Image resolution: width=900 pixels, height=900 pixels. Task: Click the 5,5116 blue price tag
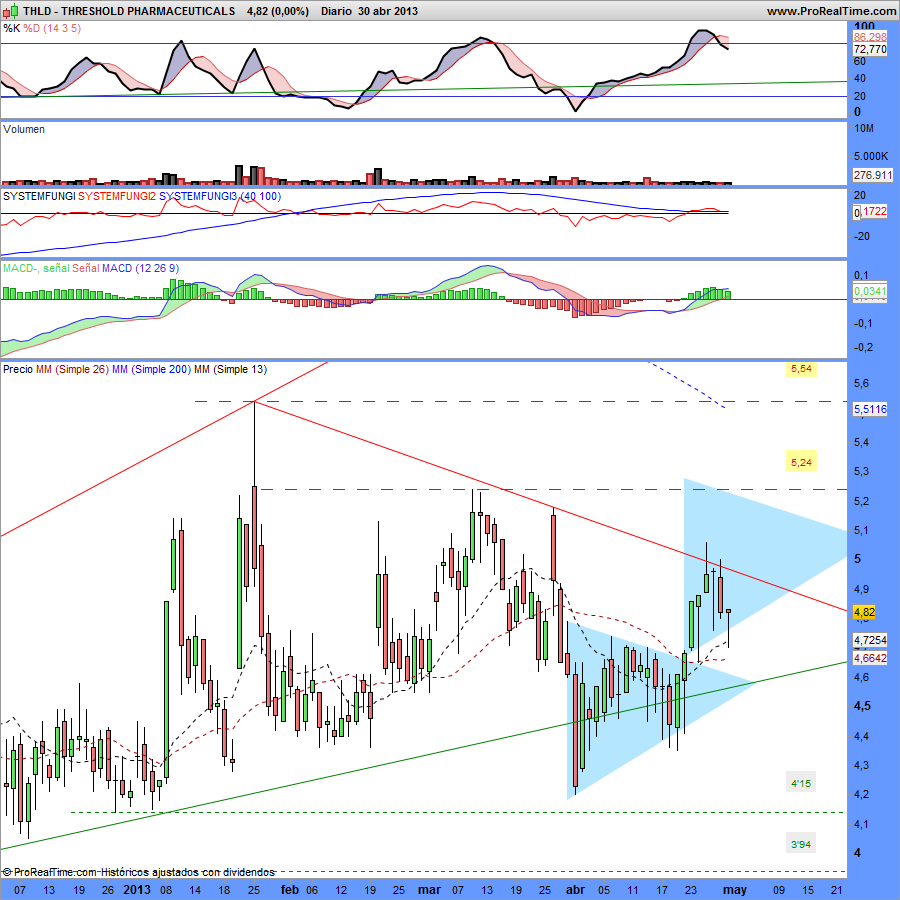pos(870,409)
